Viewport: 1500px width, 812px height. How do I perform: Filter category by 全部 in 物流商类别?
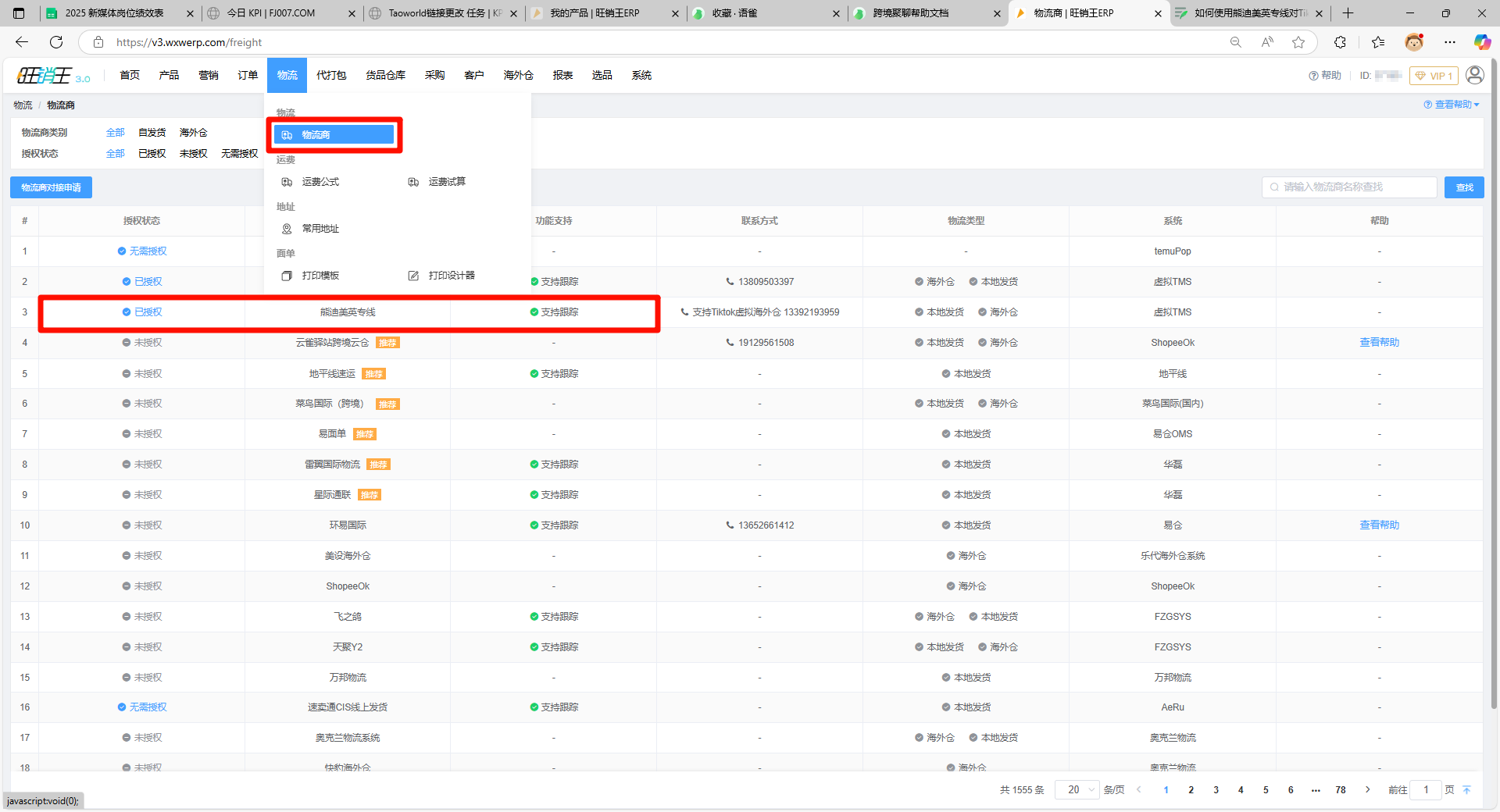[x=115, y=133]
